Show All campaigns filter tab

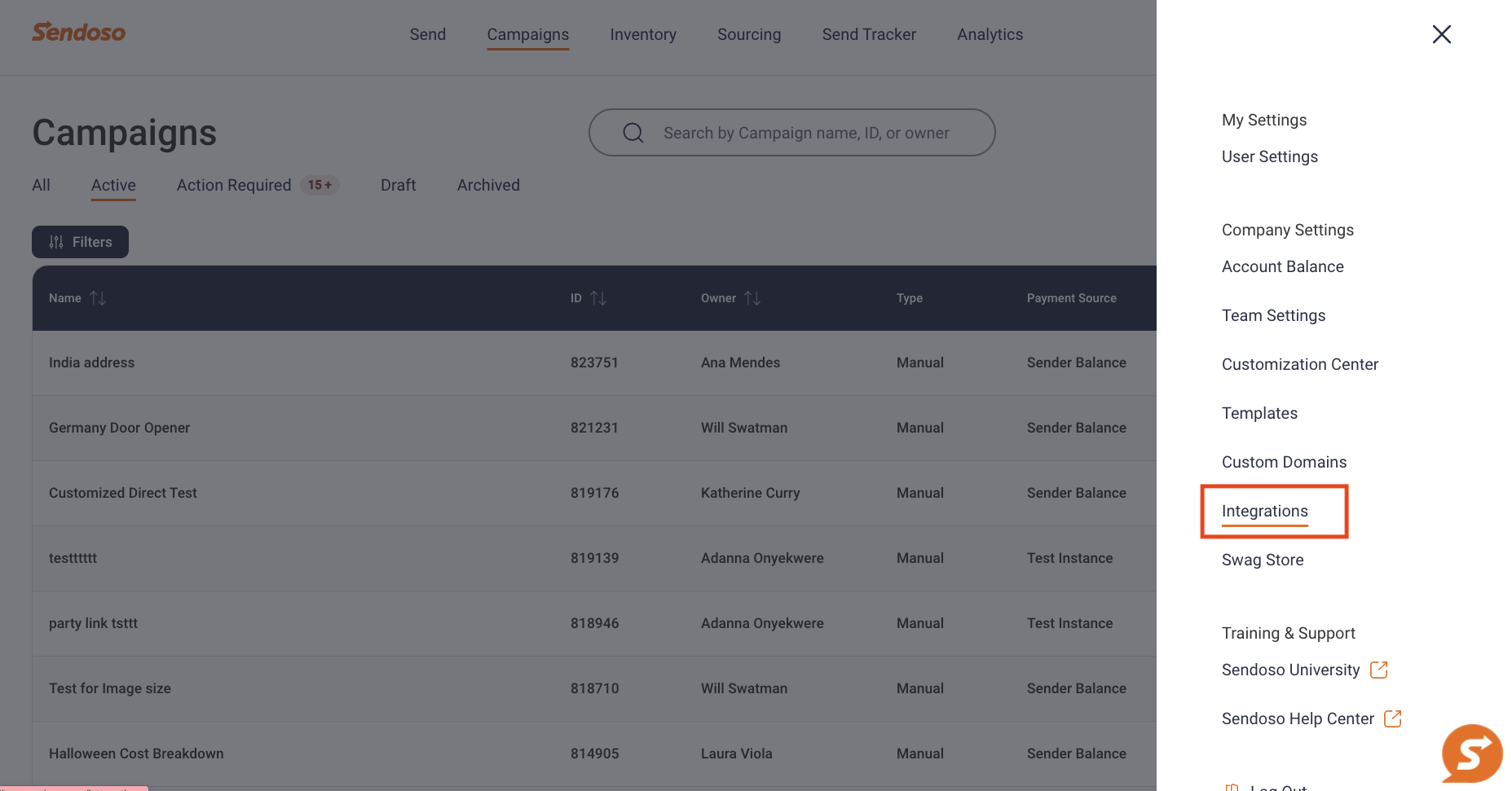click(41, 185)
